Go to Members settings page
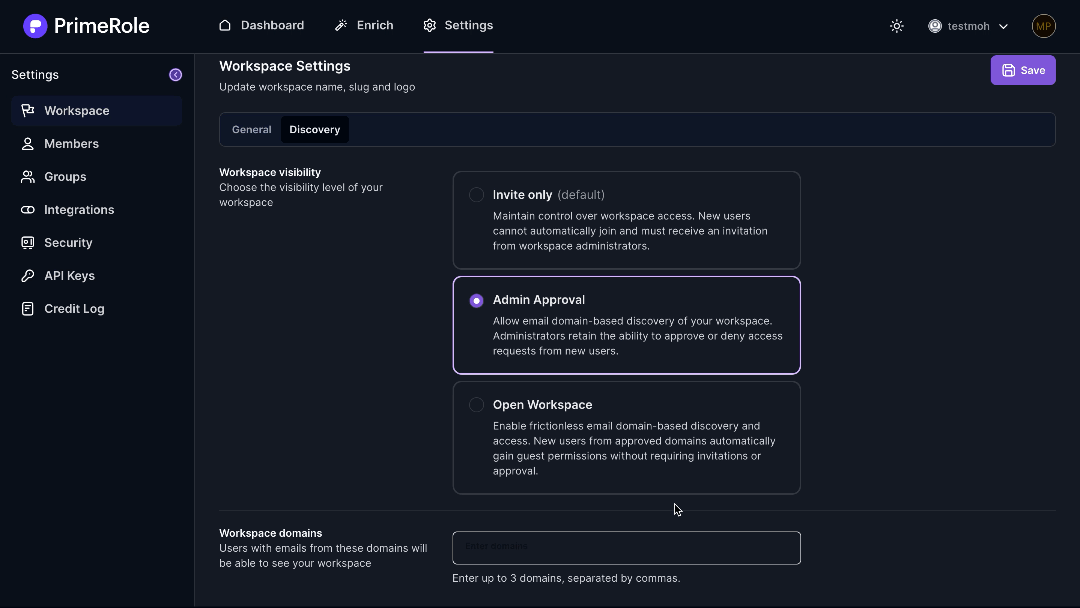The height and width of the screenshot is (608, 1080). coord(96,144)
